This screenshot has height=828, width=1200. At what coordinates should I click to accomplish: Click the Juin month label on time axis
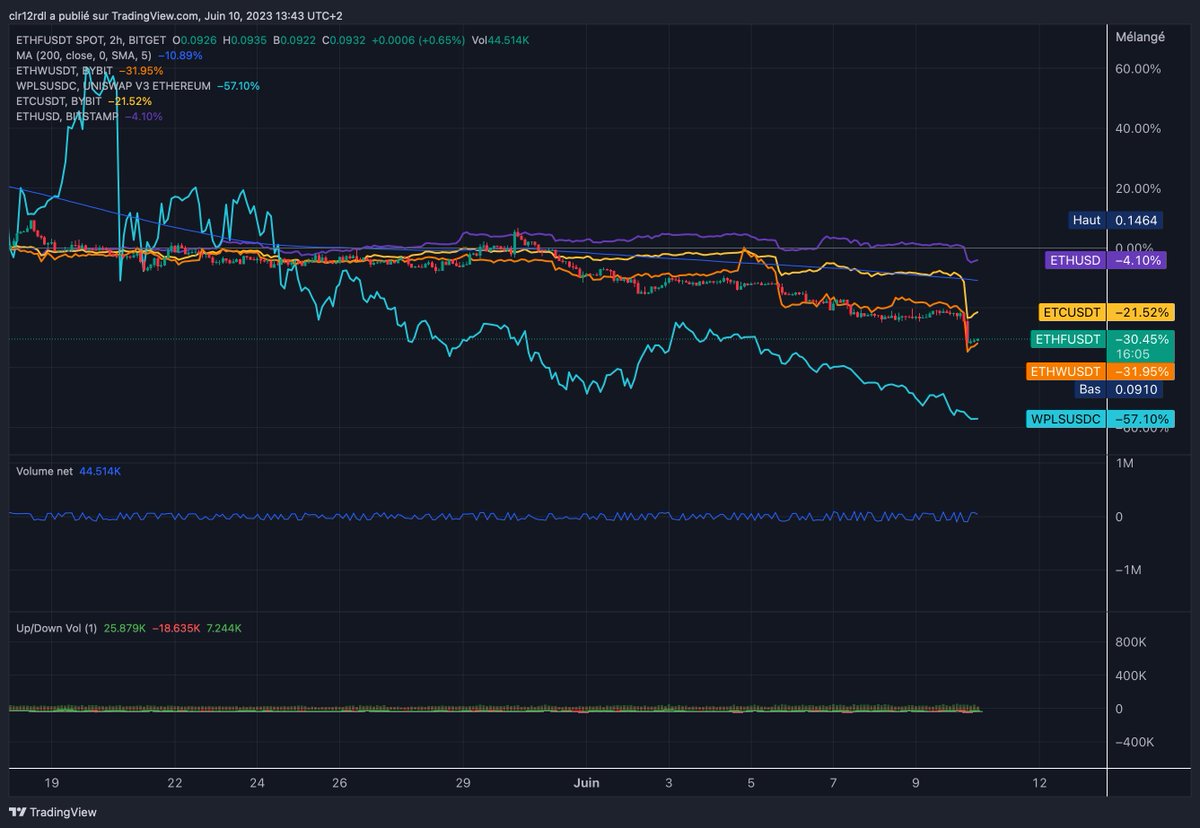coord(587,783)
